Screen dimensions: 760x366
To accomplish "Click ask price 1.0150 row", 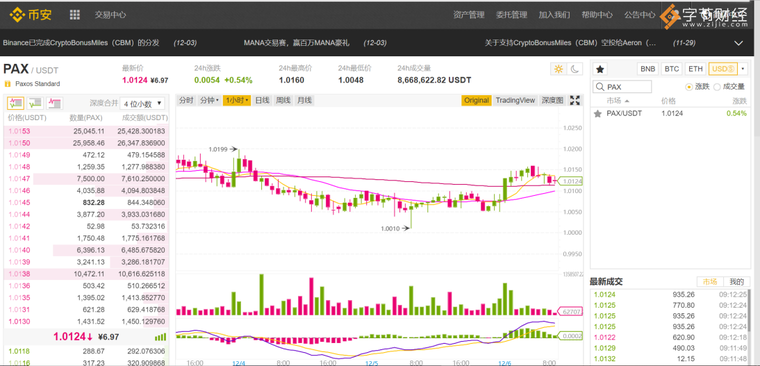I will pos(86,143).
